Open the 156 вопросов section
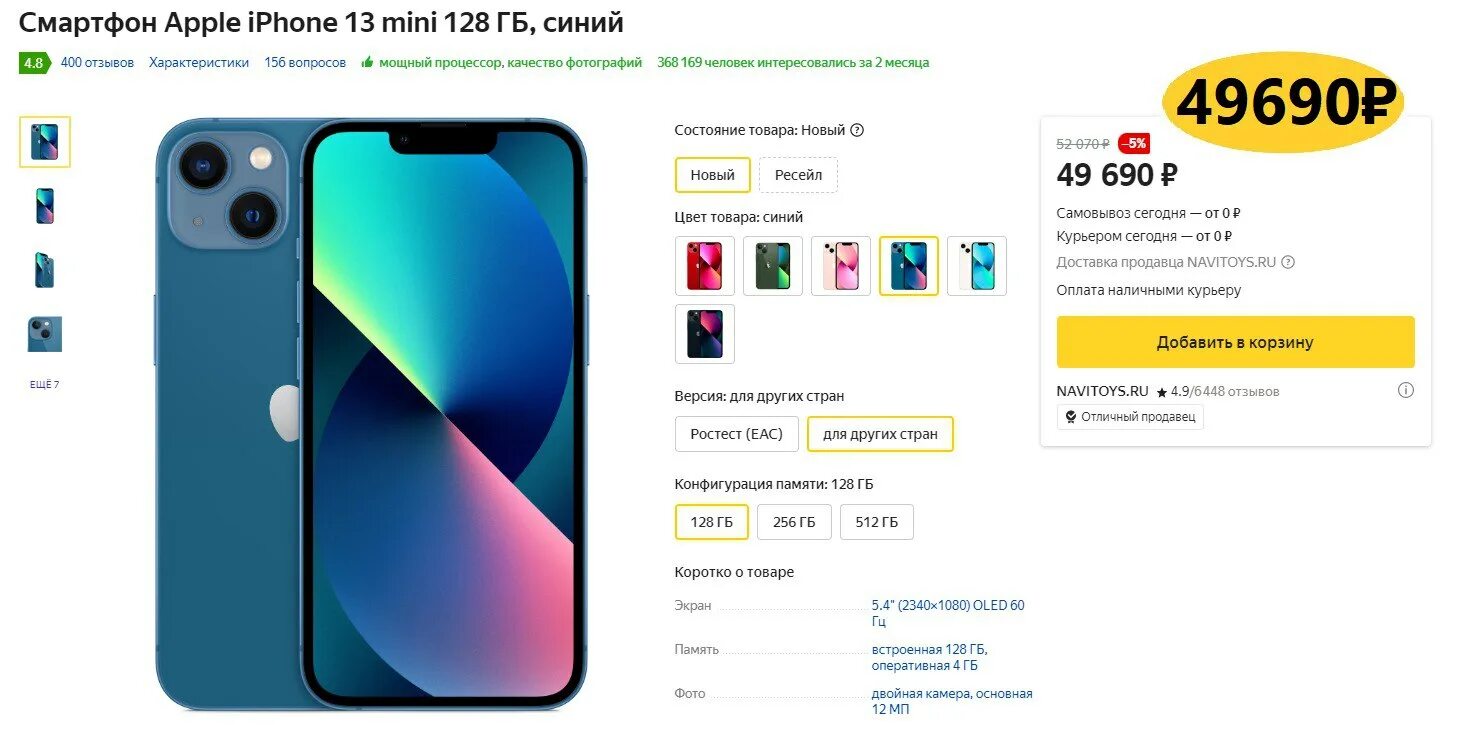This screenshot has width=1463, height=733. 305,62
